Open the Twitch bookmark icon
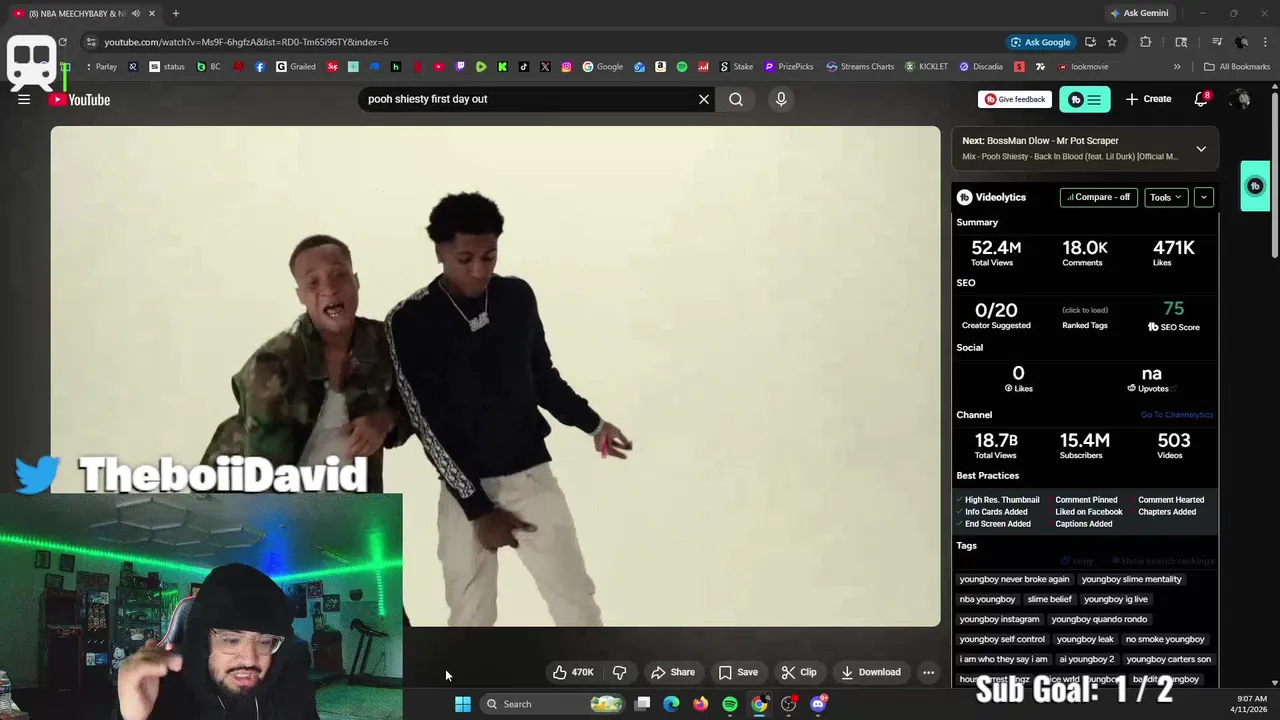This screenshot has width=1280, height=720. point(460,67)
